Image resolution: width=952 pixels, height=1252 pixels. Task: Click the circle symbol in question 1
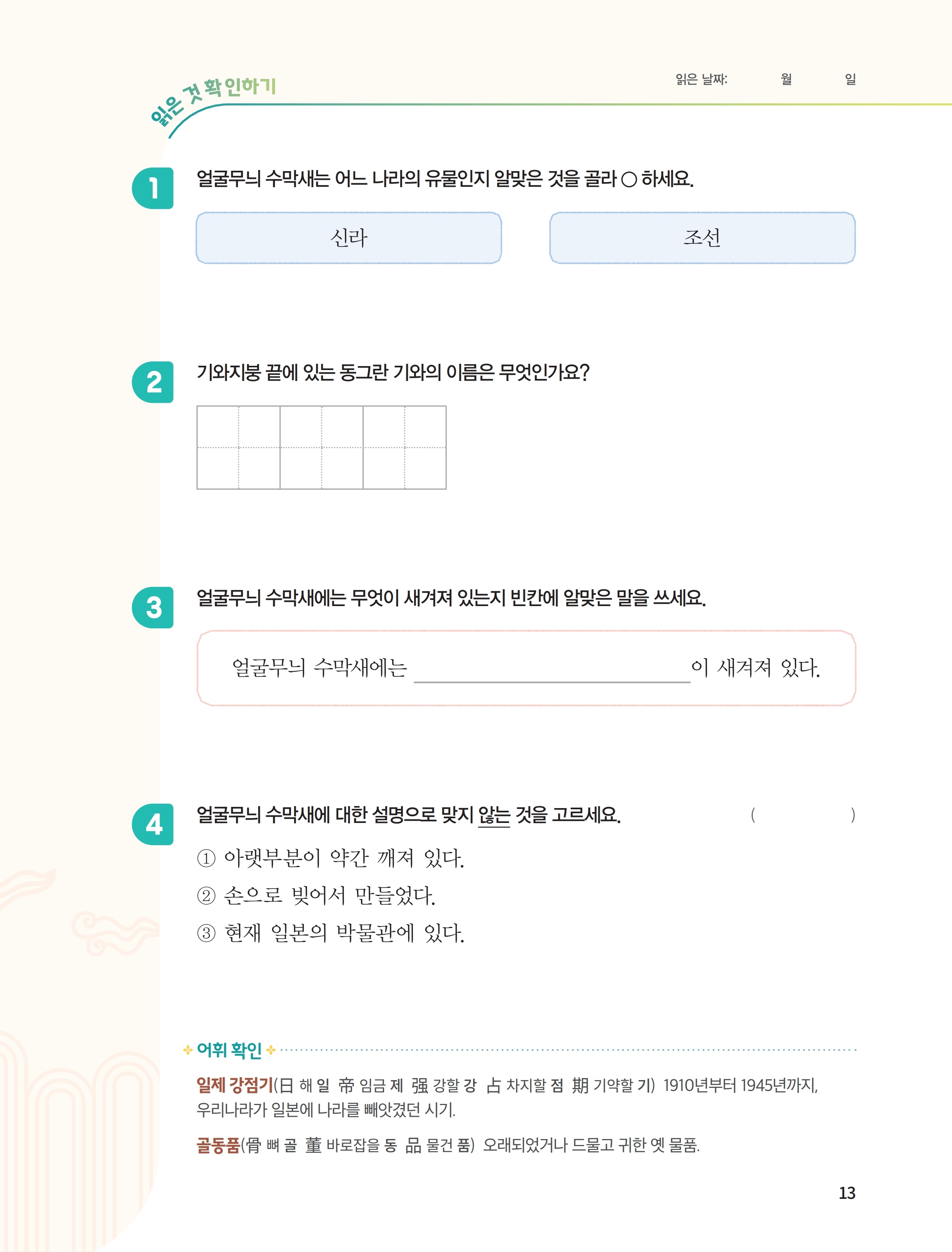[629, 180]
